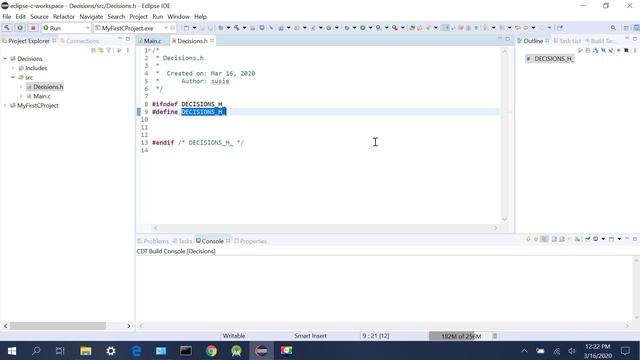This screenshot has height=360, width=640.
Task: Open the arrow beside the New toolbar icon
Action: 194,28
